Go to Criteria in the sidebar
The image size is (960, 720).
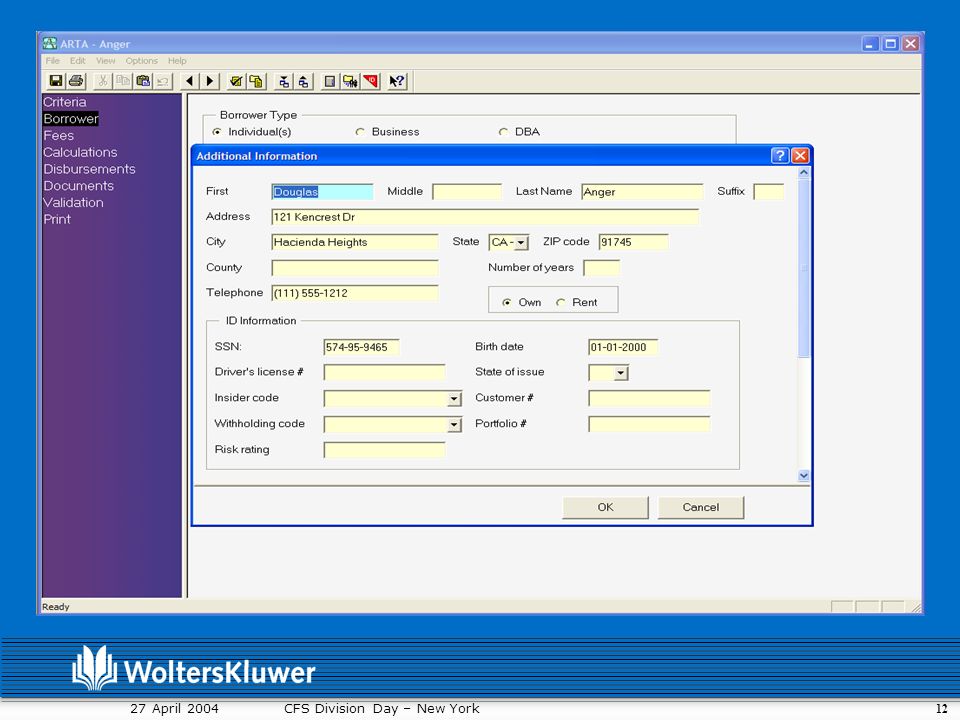pos(64,102)
